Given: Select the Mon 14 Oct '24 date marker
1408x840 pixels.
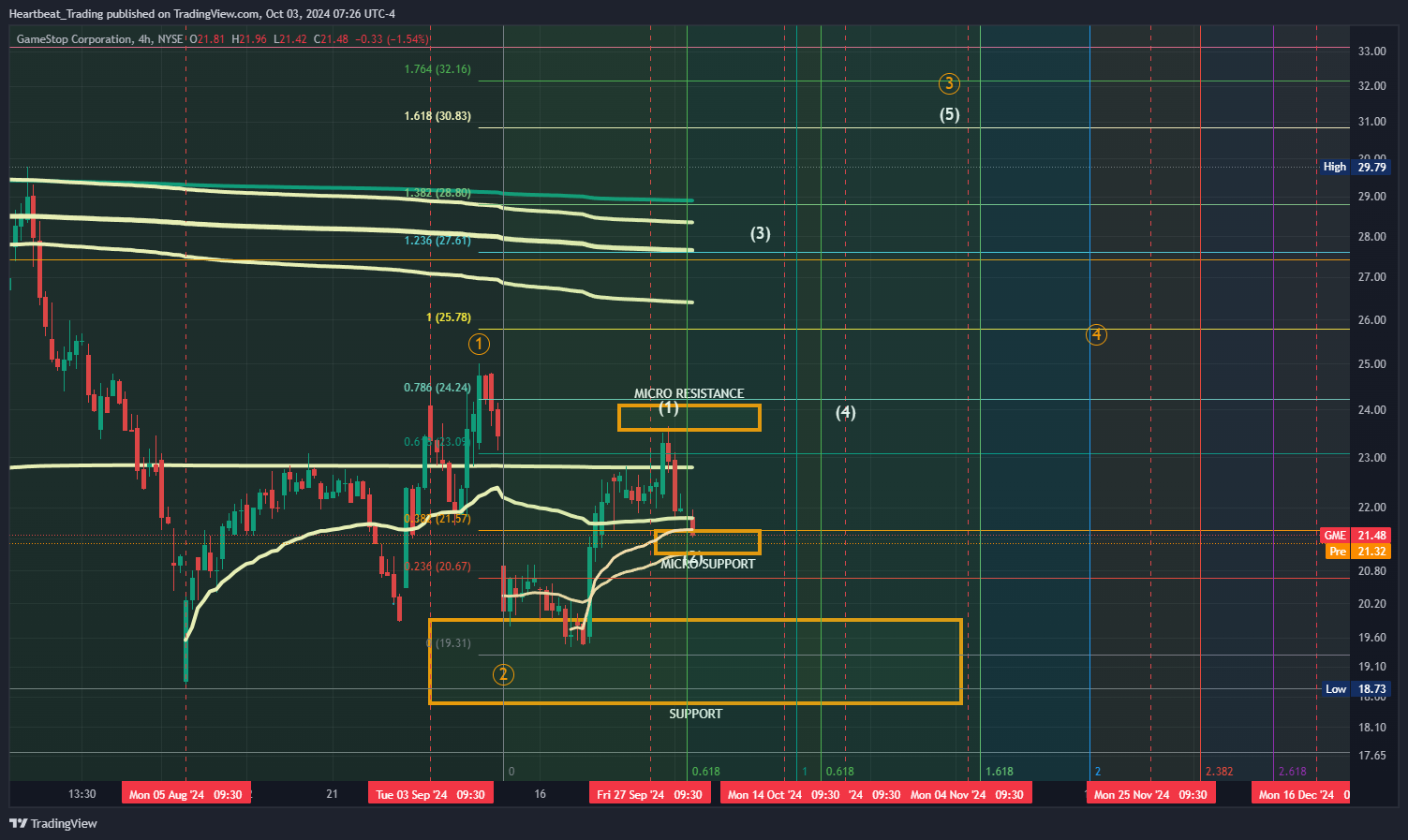Looking at the screenshot, I should [x=784, y=794].
